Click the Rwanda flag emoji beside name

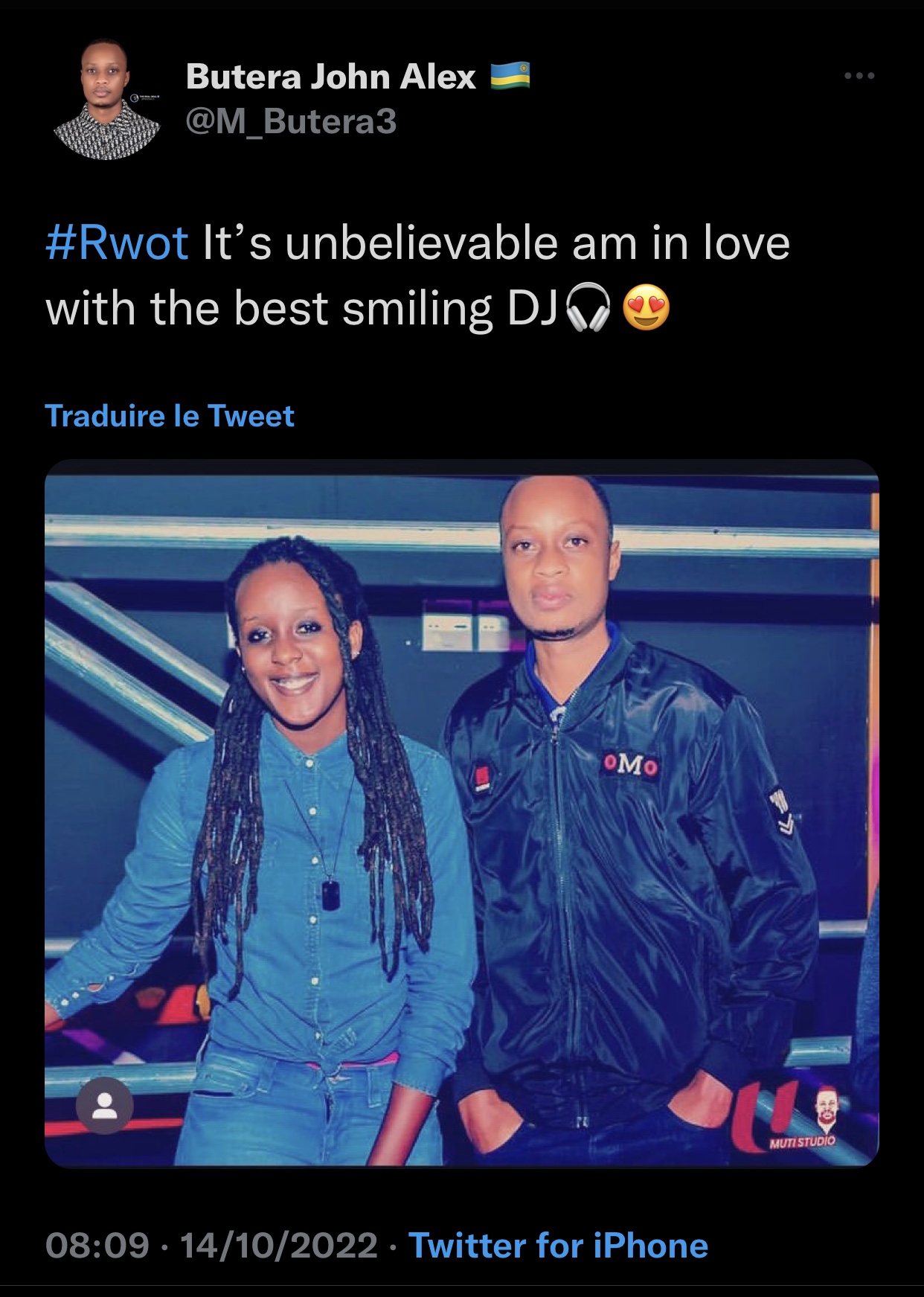[510, 76]
